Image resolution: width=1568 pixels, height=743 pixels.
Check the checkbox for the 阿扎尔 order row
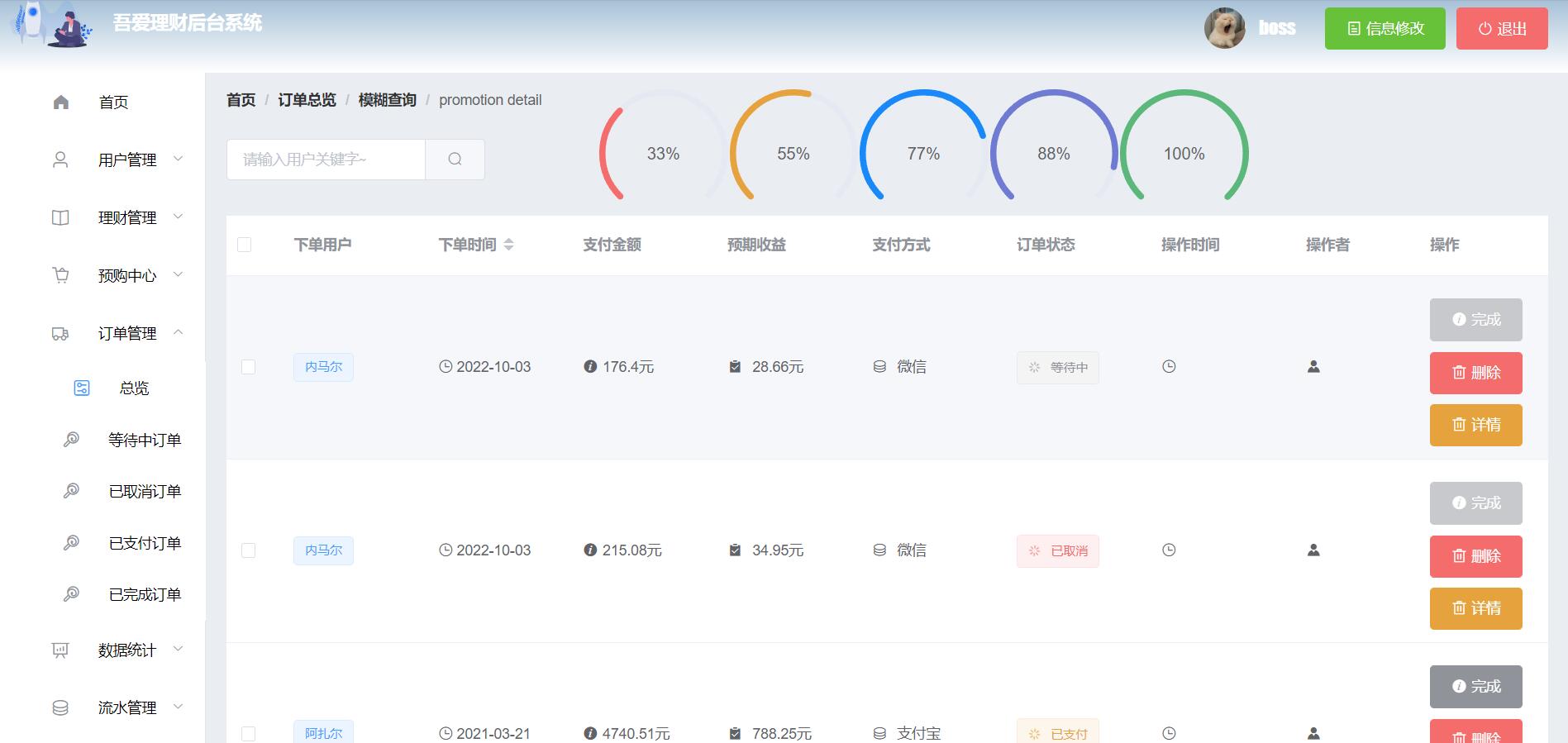(248, 734)
